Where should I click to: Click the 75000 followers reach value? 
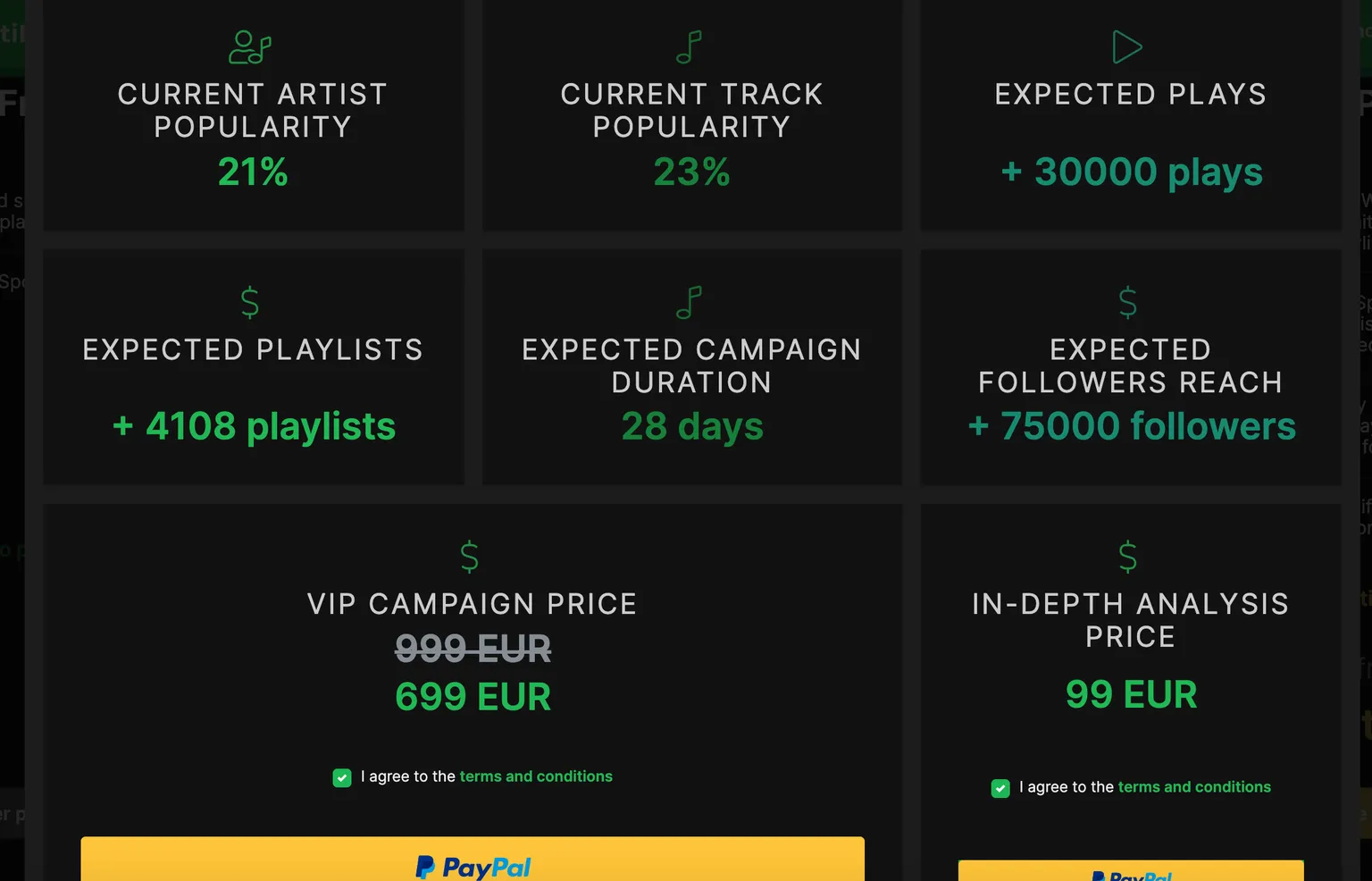(1130, 426)
